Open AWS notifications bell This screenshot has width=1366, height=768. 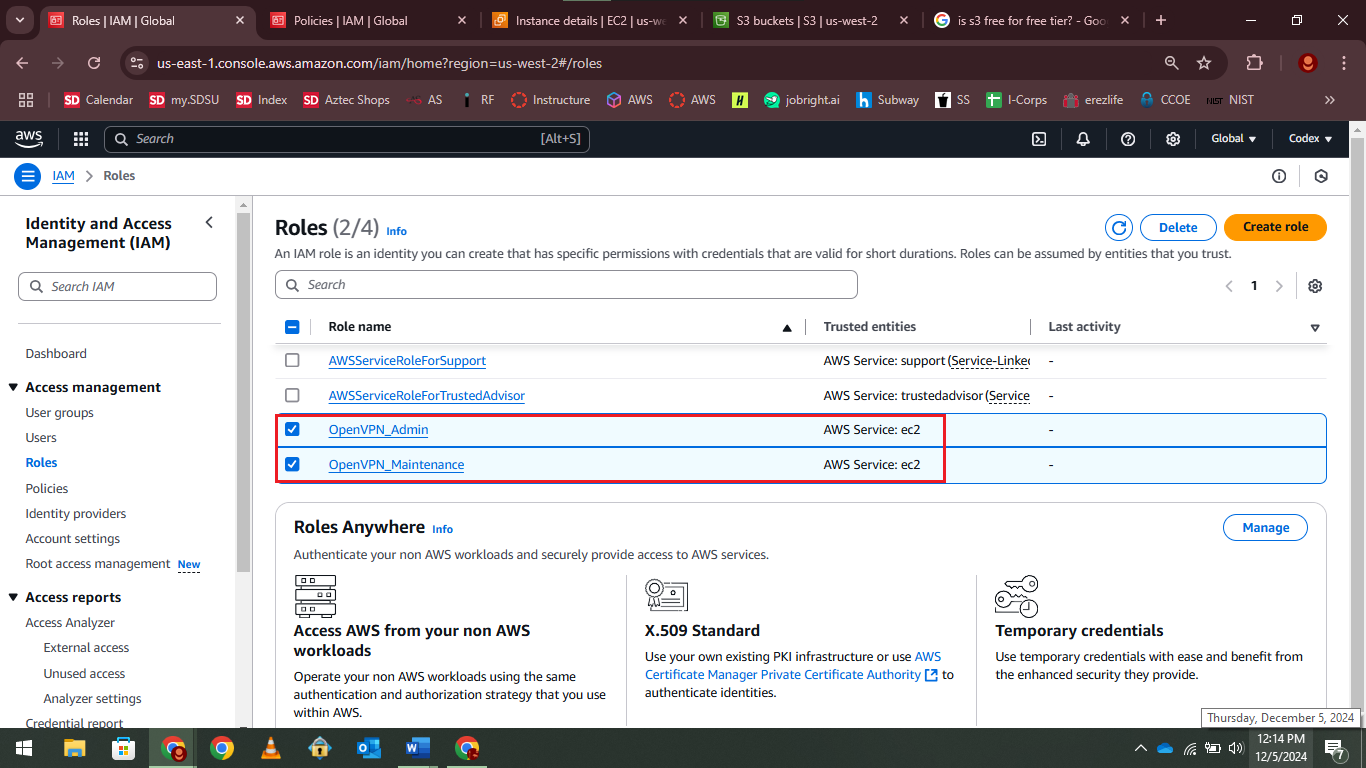[1083, 139]
